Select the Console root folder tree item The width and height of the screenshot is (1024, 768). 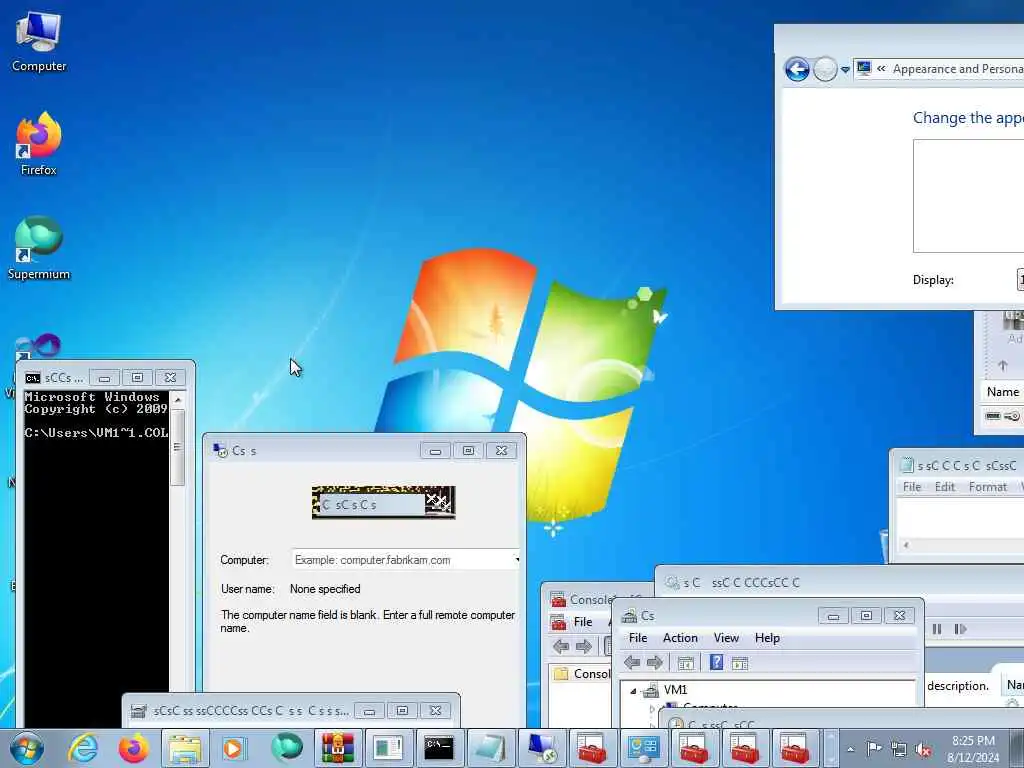(582, 673)
